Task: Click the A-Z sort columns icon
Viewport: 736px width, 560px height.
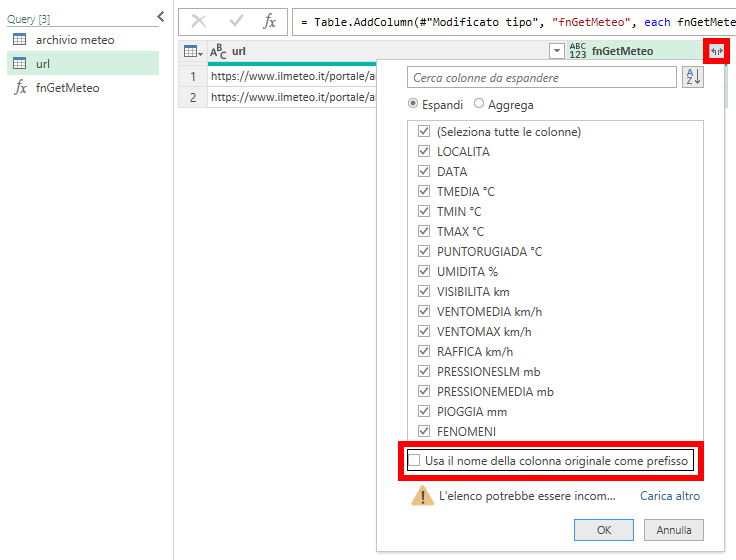Action: click(693, 77)
